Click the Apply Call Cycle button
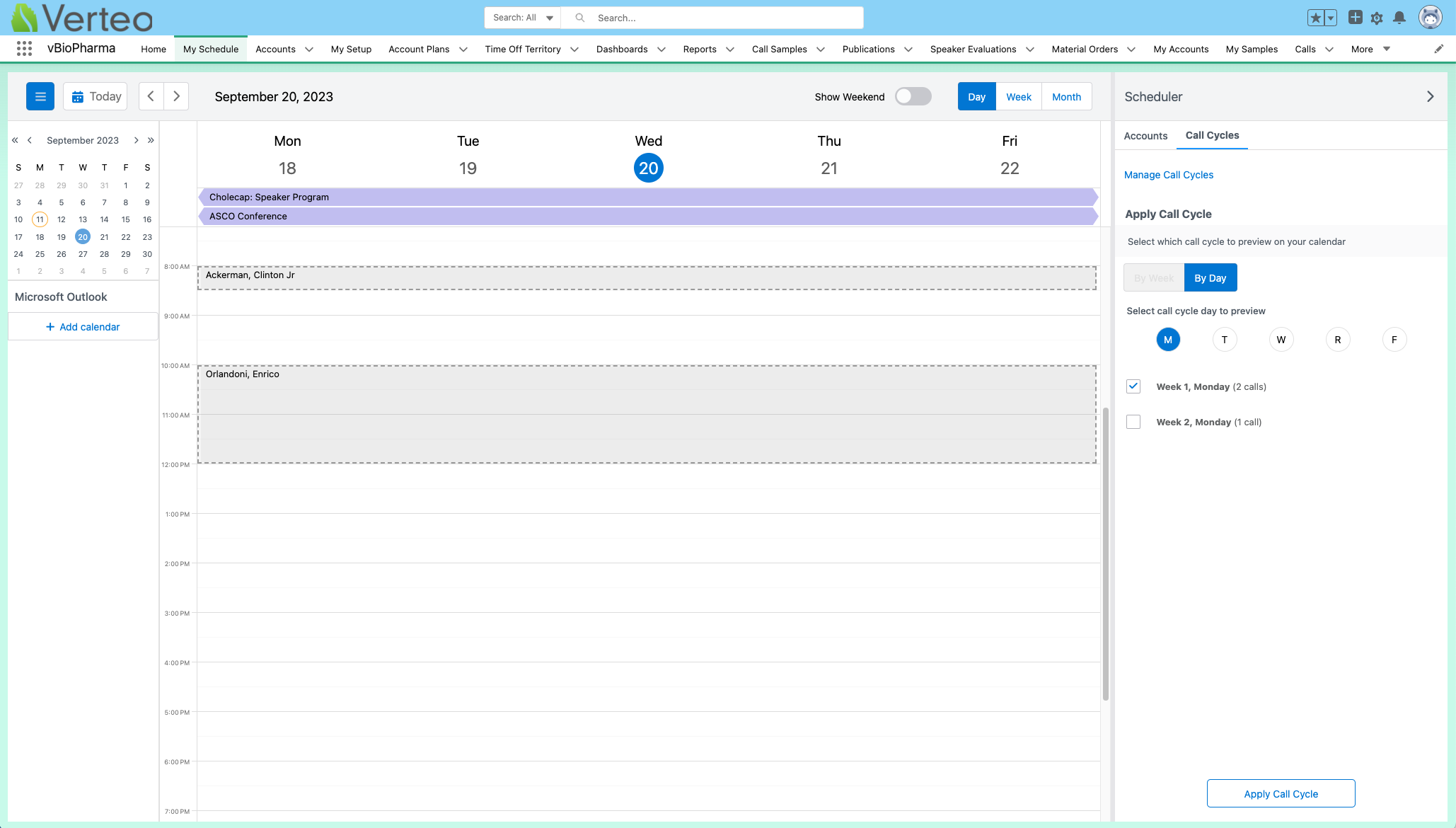 (x=1281, y=793)
